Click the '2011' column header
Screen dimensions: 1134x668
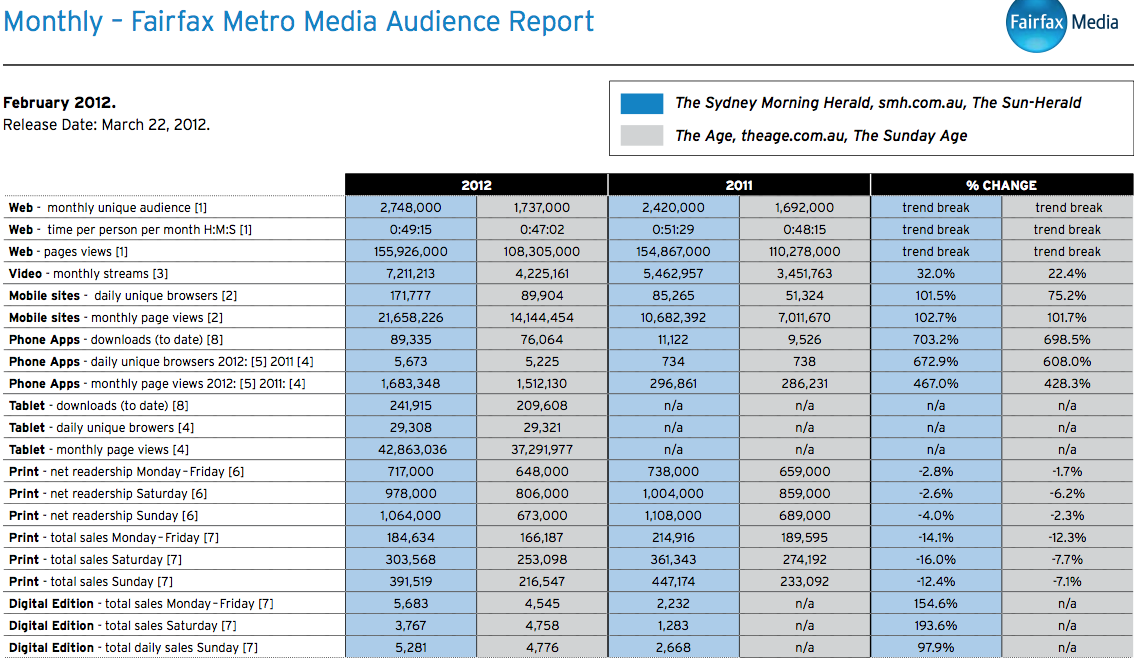click(x=739, y=185)
